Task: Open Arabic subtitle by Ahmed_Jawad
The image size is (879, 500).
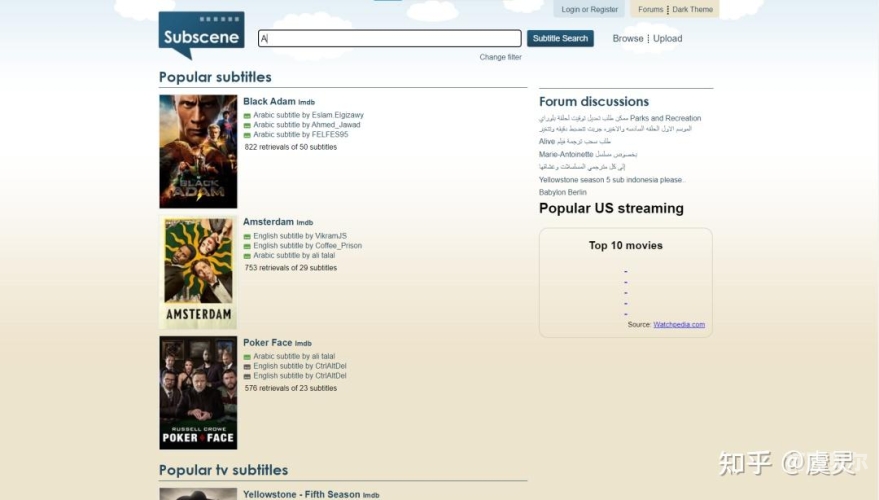Action: click(307, 124)
